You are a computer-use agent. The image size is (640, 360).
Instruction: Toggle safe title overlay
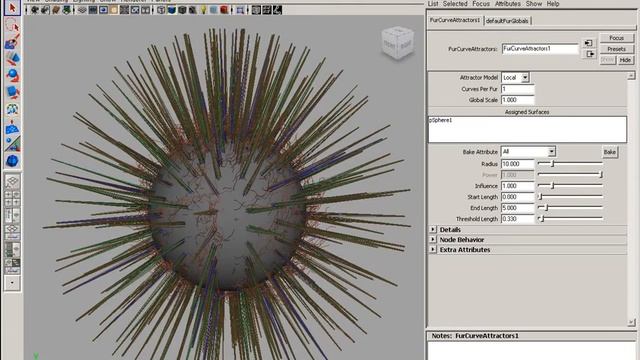tap(146, 10)
